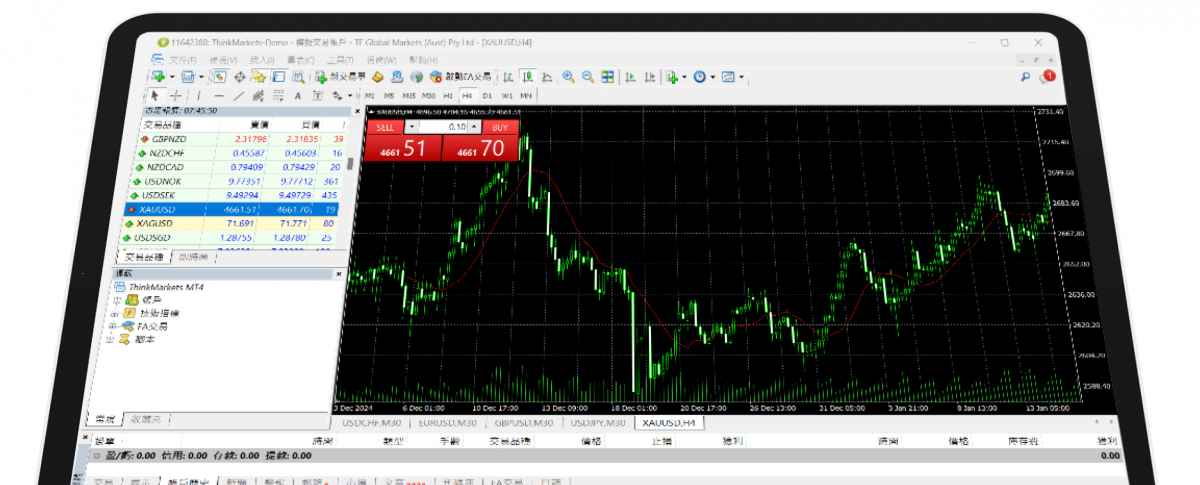
Task: Zoom out on the chart
Action: [x=587, y=77]
